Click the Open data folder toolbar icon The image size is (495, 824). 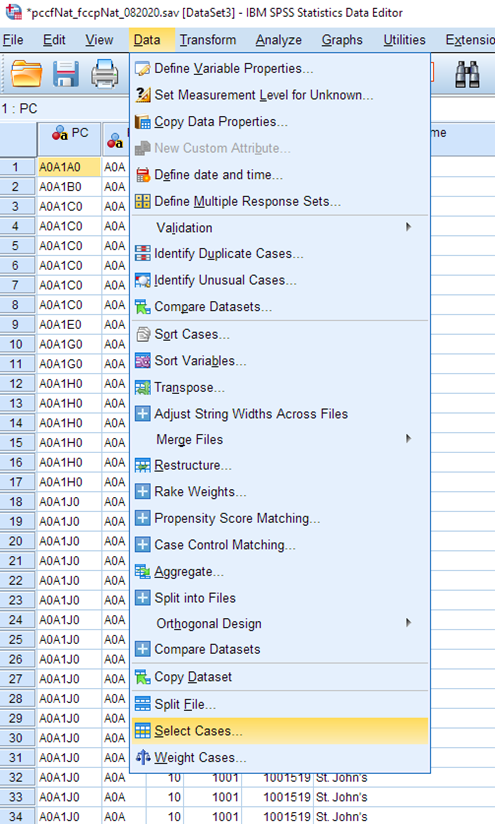tap(26, 74)
